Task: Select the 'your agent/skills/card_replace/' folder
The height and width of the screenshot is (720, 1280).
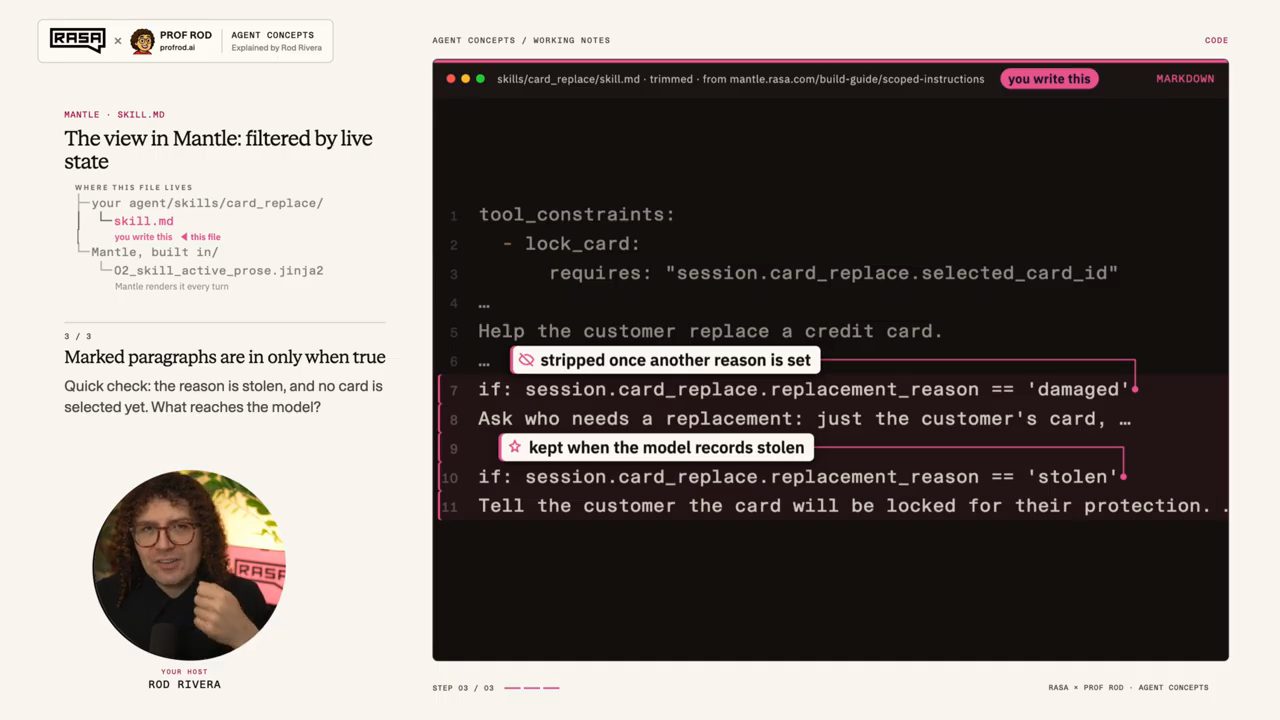Action: (207, 203)
